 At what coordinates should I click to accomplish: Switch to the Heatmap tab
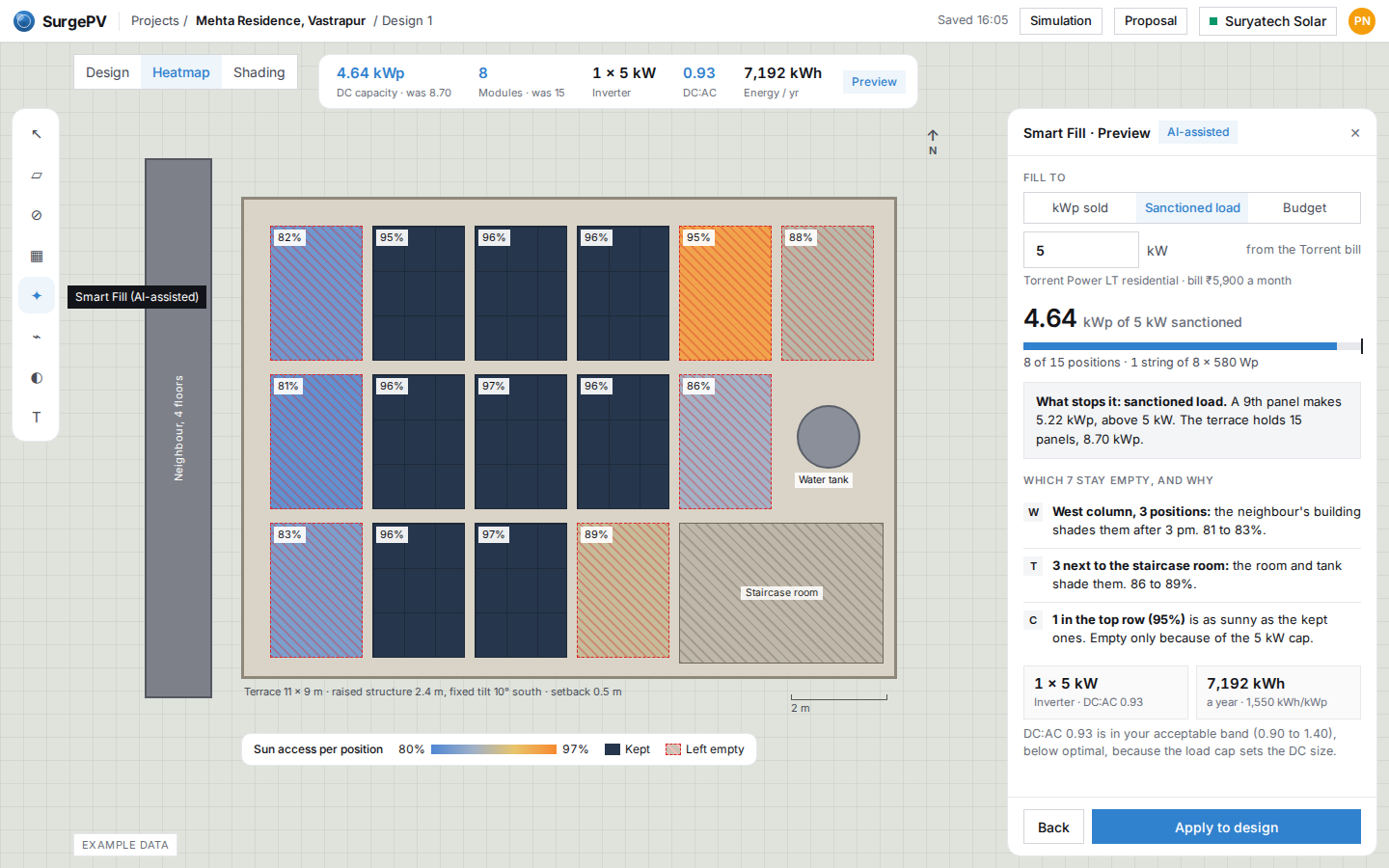coord(181,72)
